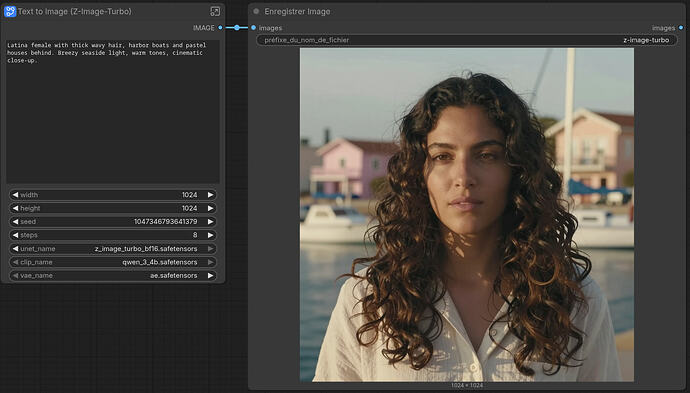Viewport: 690px width, 393px height.
Task: Click the generated portrait image preview
Action: point(467,214)
